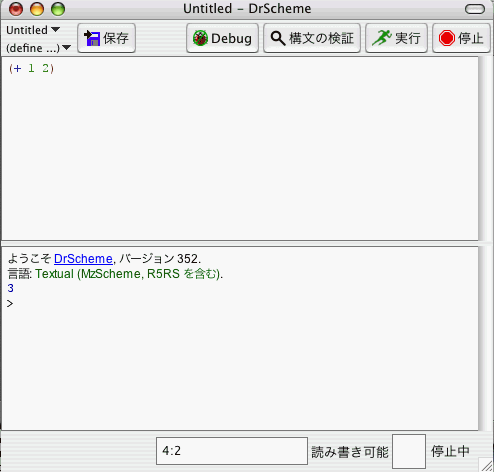Viewport: 494px width, 472px height.
Task: Click the window toolbar toggle pill button
Action: pyautogui.click(x=475, y=9)
